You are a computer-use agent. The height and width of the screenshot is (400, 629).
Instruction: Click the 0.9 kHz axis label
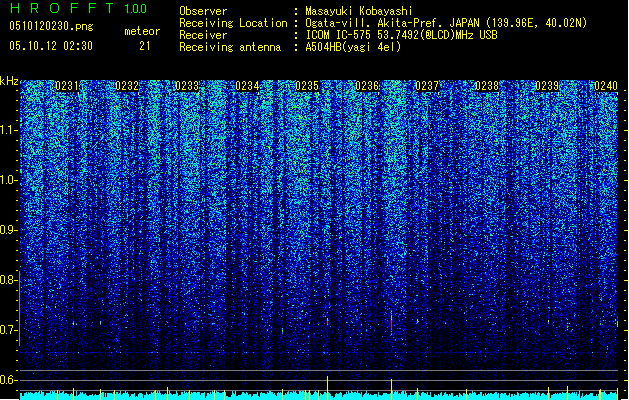pos(8,230)
